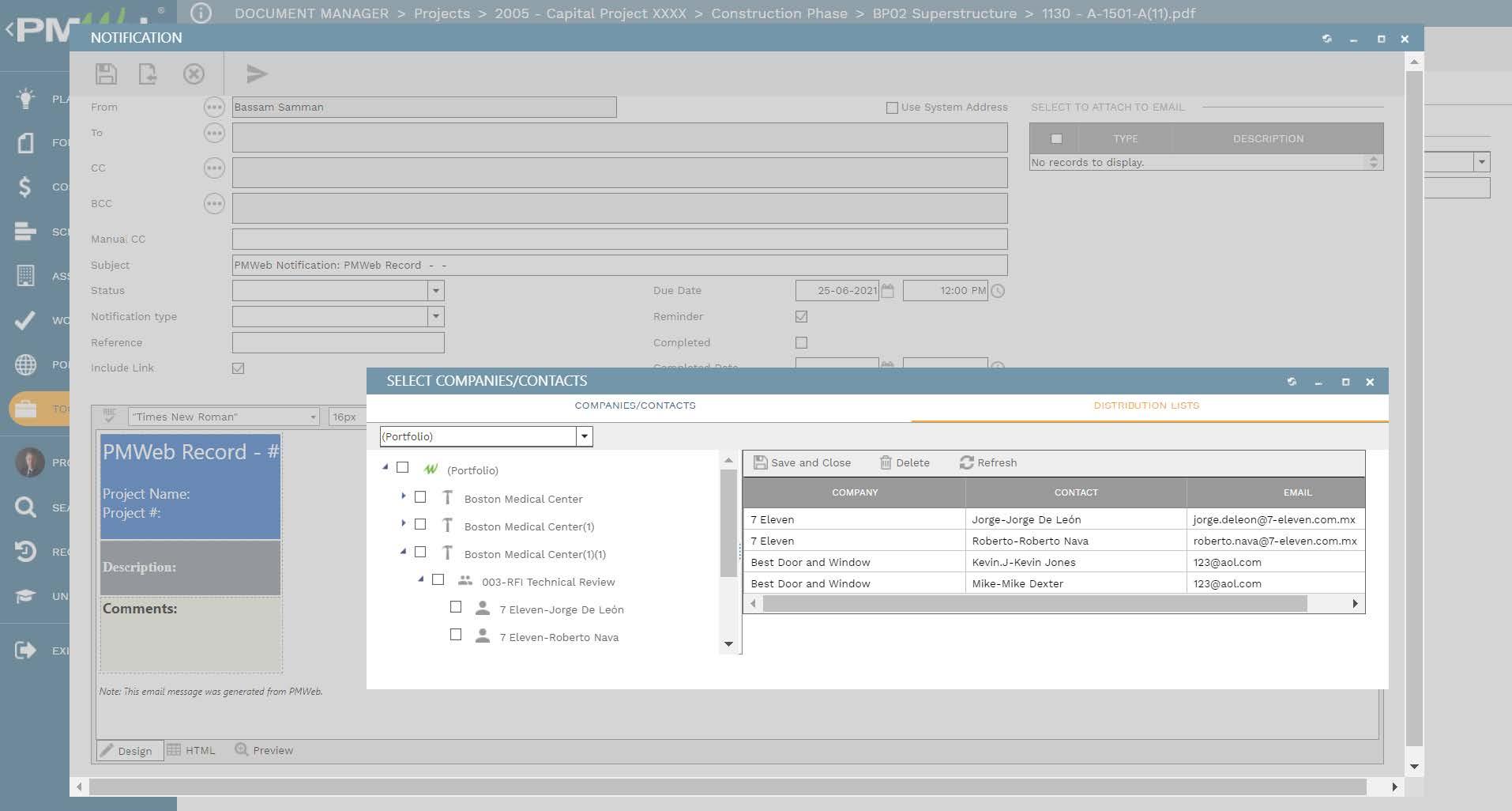Check the 003-RFI Technical Review list checkbox
The height and width of the screenshot is (811, 1512).
(x=438, y=579)
